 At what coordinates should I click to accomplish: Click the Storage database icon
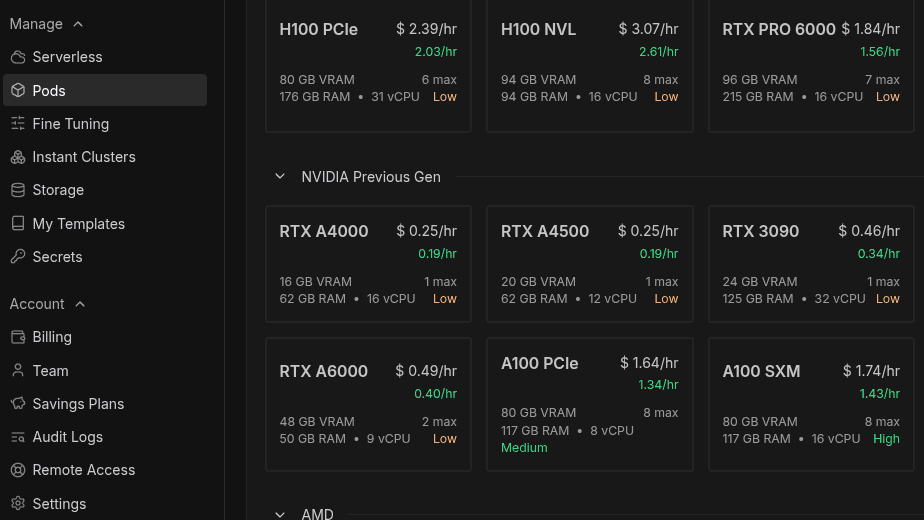coord(18,190)
